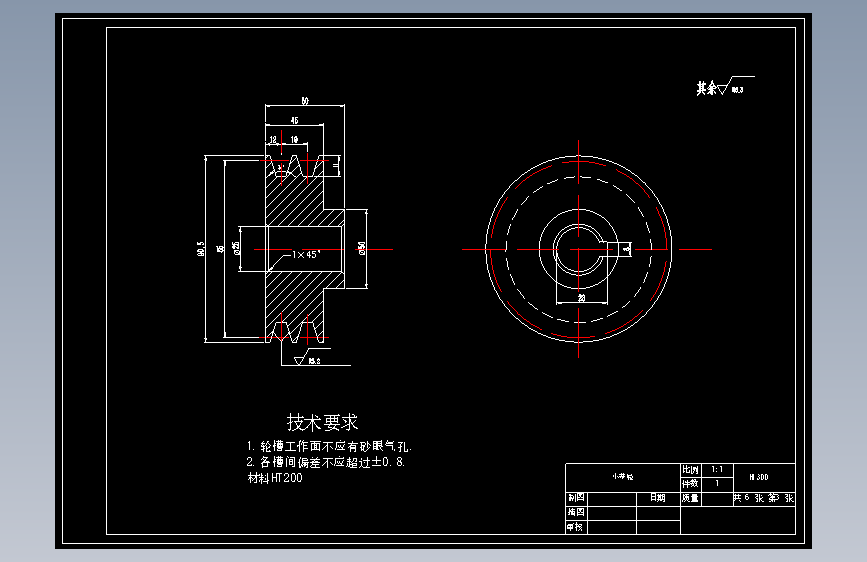Select the note line starting with 2. 各槽间偏差
Image resolution: width=867 pixels, height=562 pixels.
point(326,462)
